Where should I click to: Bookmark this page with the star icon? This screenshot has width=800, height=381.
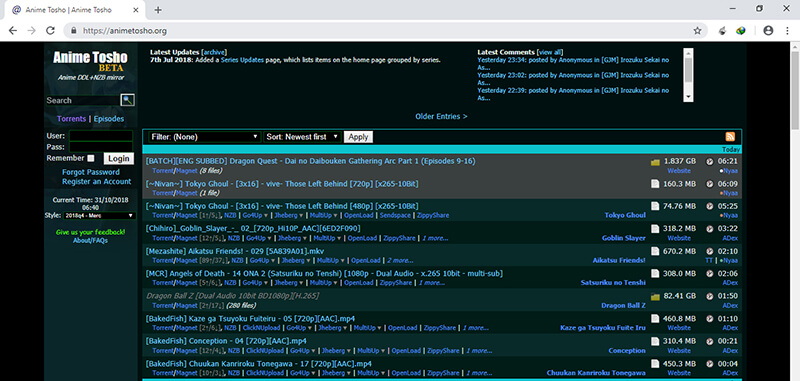[697, 31]
